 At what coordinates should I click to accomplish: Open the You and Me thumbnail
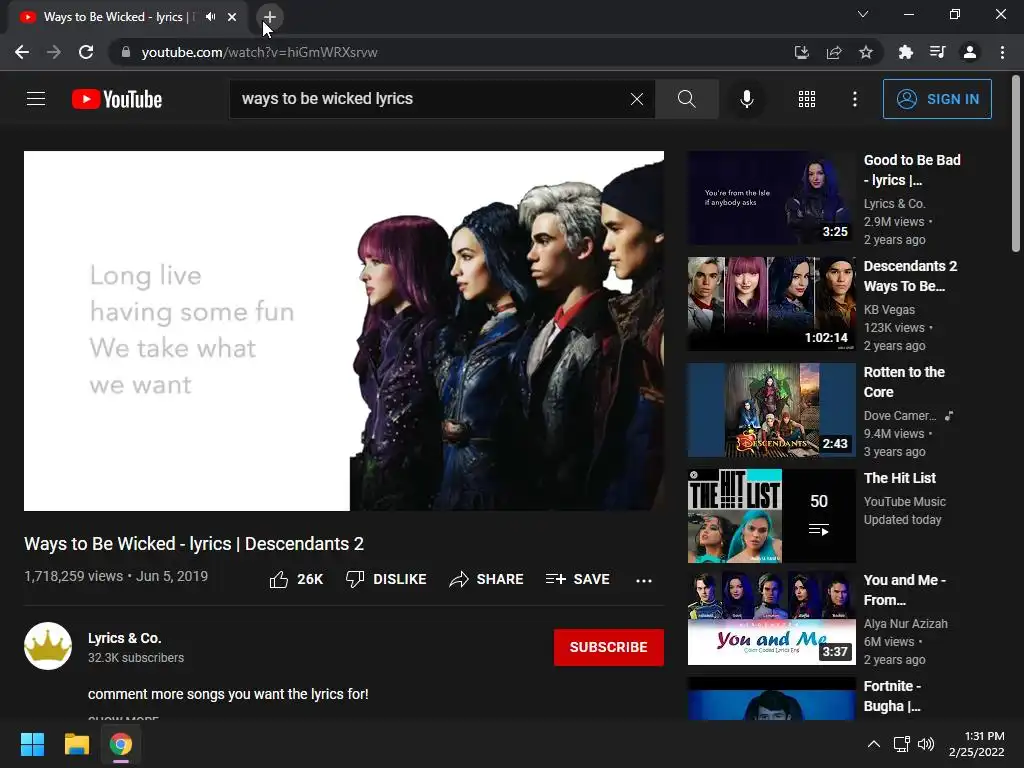(771, 618)
